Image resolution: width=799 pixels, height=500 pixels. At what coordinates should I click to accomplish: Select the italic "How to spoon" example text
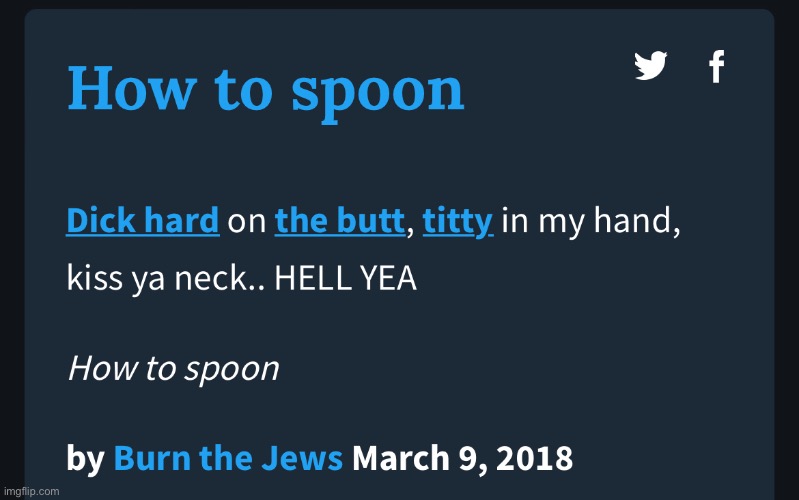(x=172, y=369)
